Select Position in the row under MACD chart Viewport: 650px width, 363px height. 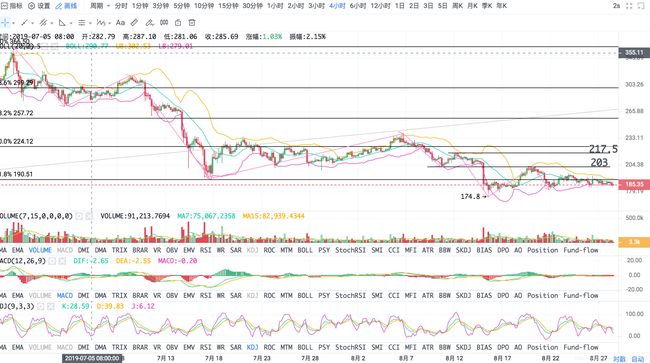tap(543, 295)
